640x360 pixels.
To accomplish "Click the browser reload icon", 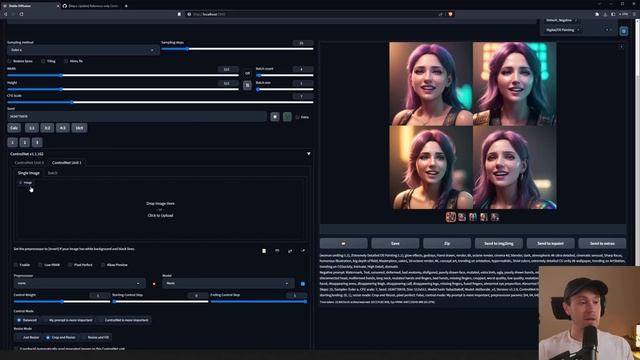I will (x=21, y=14).
